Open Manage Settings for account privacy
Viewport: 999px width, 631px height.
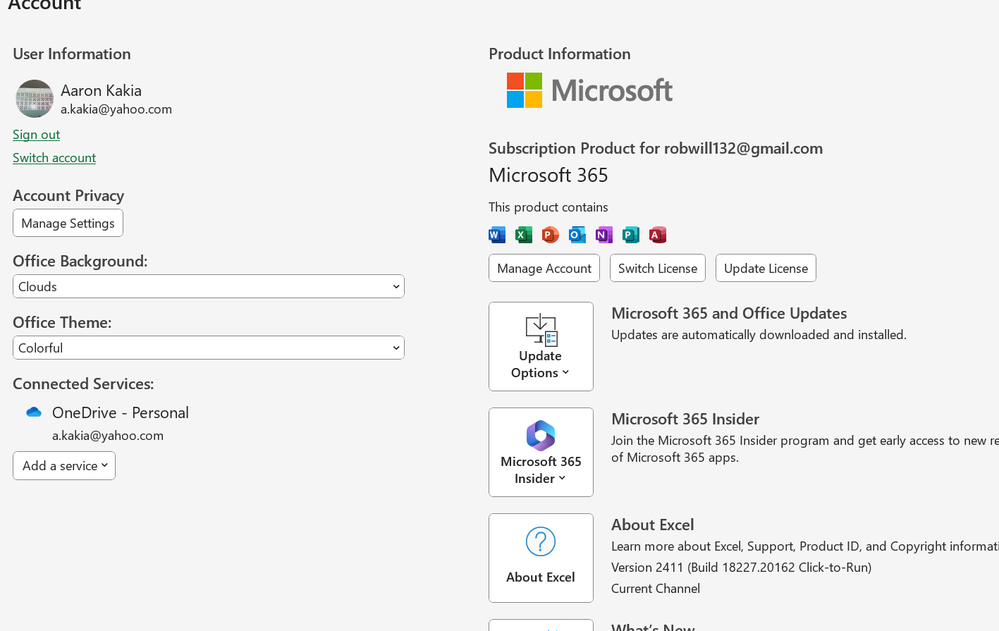[68, 223]
